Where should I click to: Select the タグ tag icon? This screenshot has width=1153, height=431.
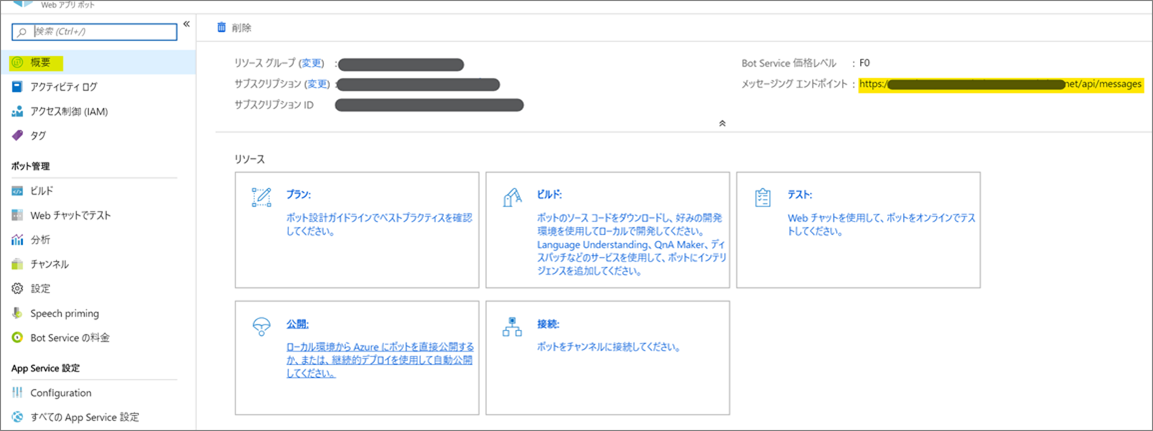point(17,135)
